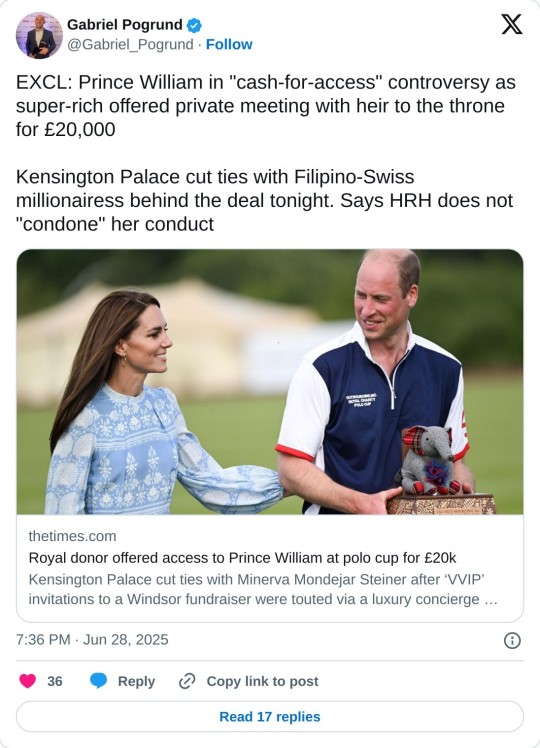Open the post info circle icon

[x=512, y=640]
